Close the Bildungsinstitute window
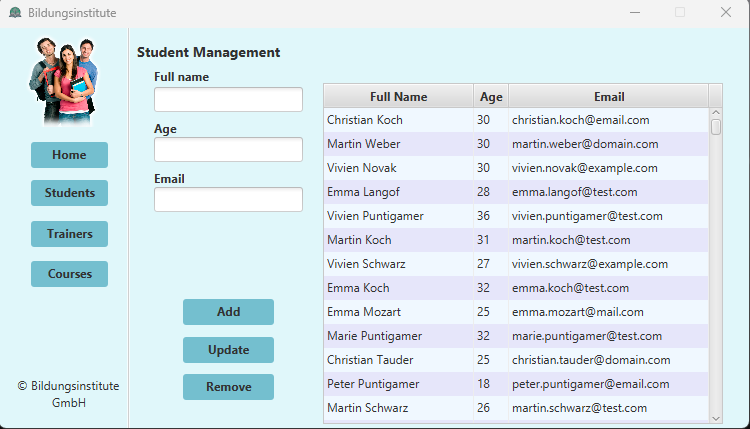Image resolution: width=750 pixels, height=429 pixels. [726, 13]
